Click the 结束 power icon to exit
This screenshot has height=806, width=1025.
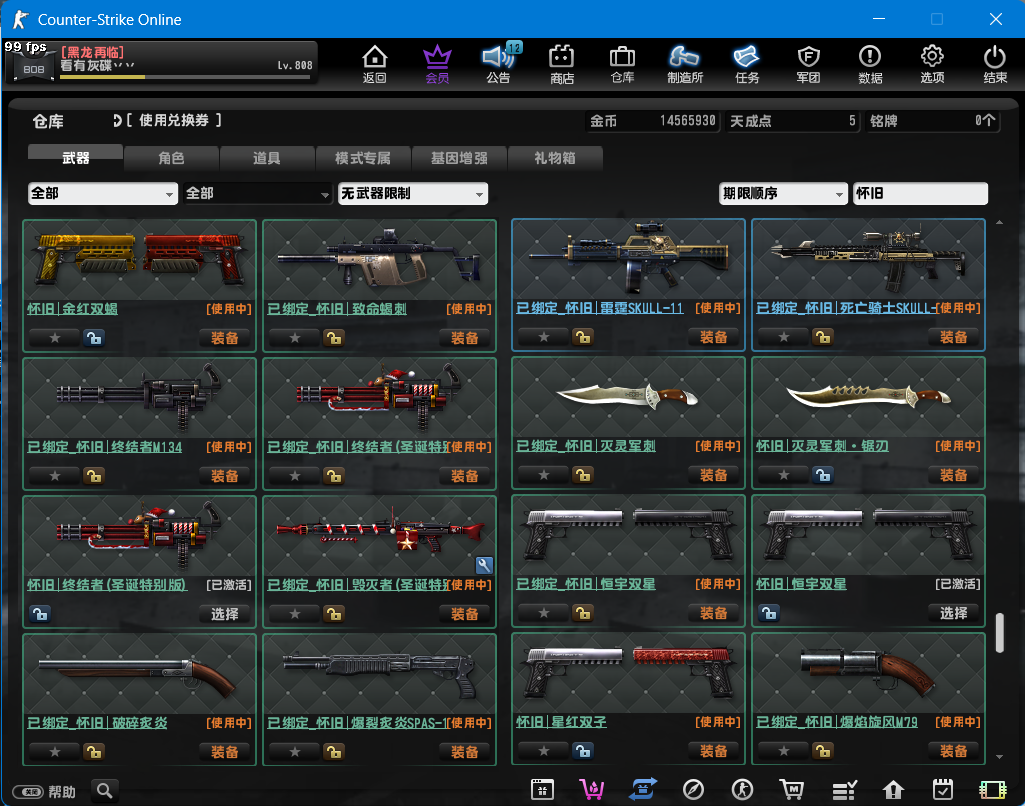point(995,64)
